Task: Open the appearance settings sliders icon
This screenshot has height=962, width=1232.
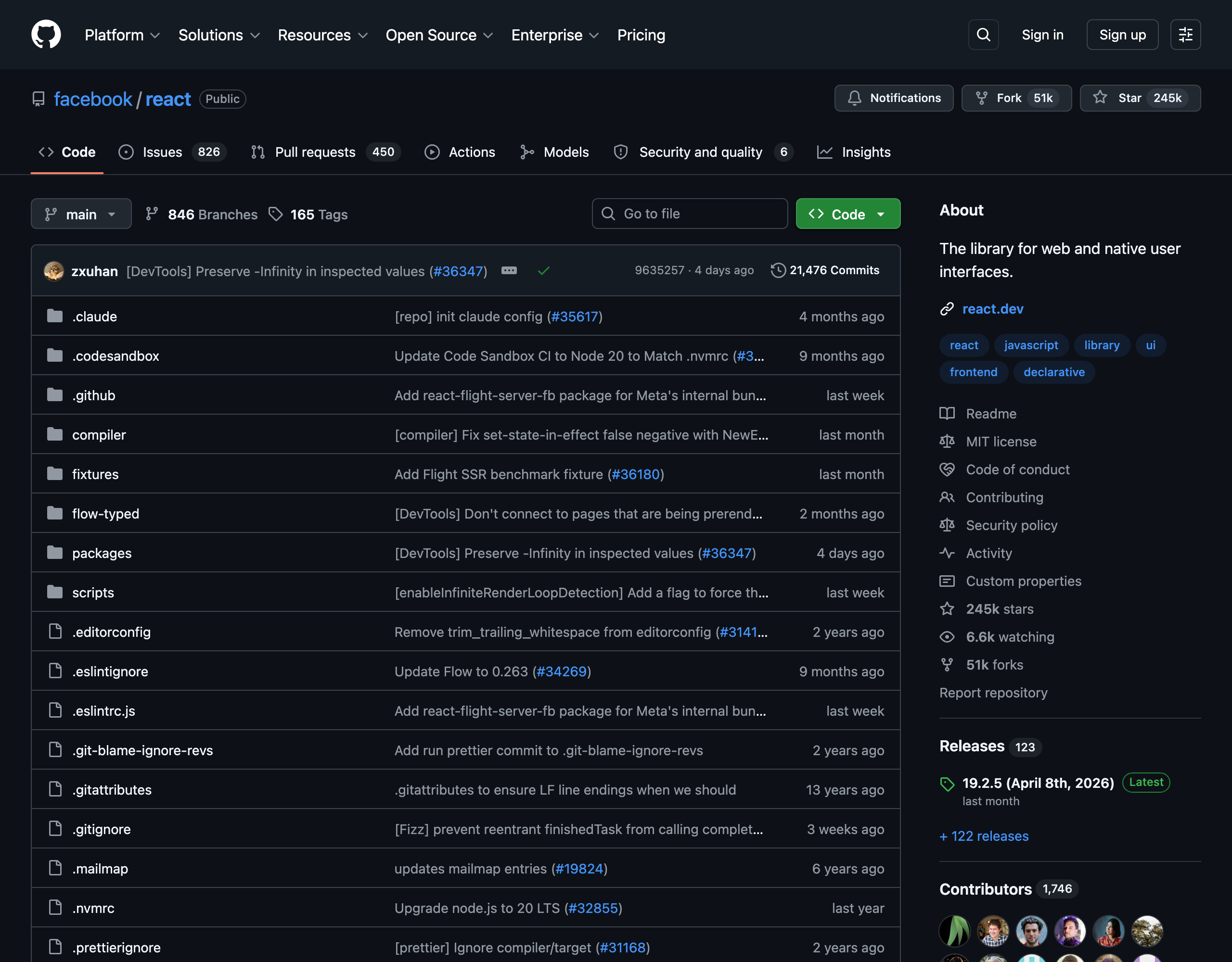Action: click(x=1185, y=35)
